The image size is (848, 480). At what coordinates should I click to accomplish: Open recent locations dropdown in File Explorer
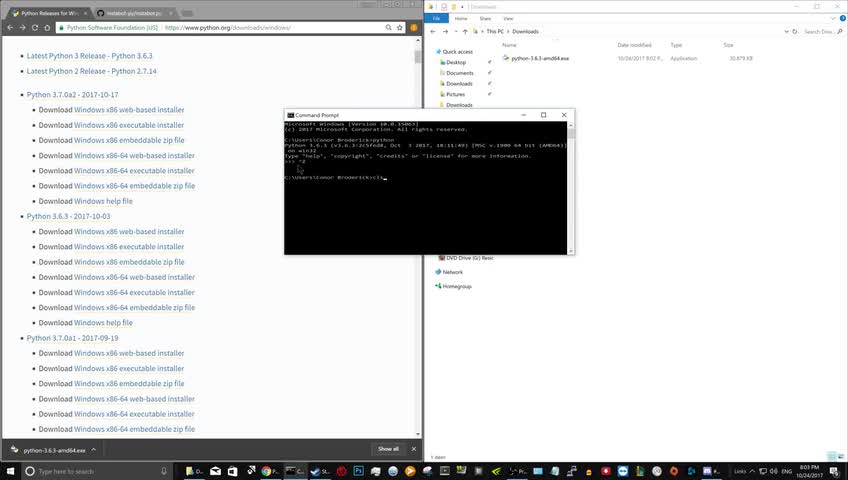pyautogui.click(x=455, y=32)
